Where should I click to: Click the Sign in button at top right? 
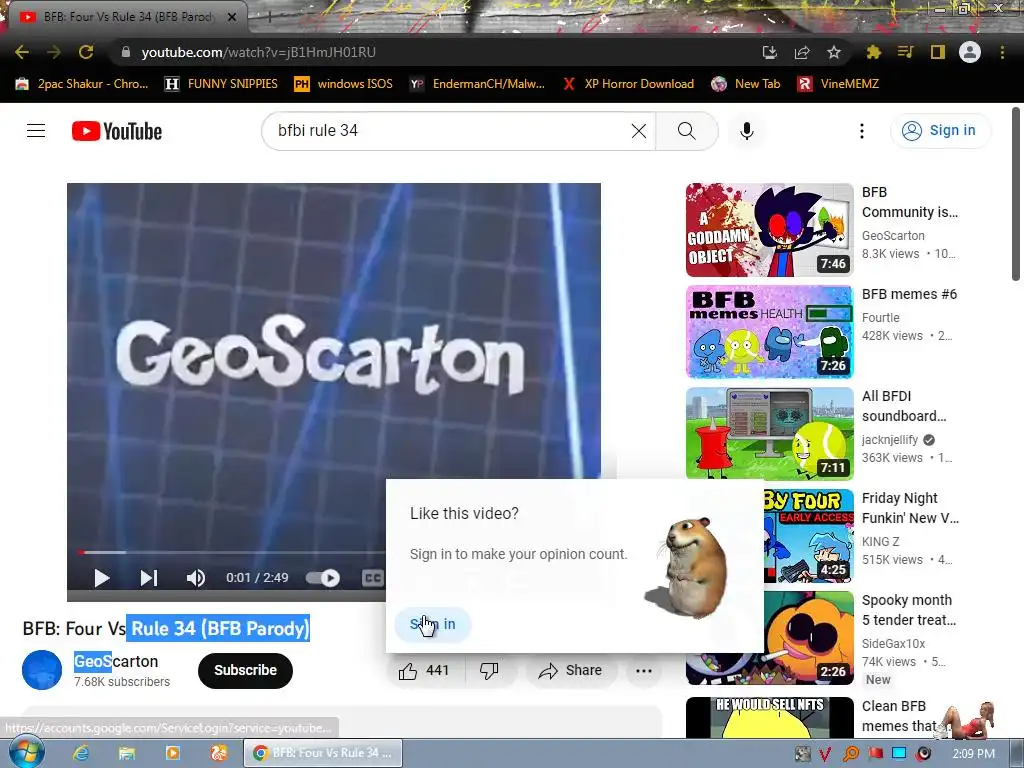click(941, 131)
